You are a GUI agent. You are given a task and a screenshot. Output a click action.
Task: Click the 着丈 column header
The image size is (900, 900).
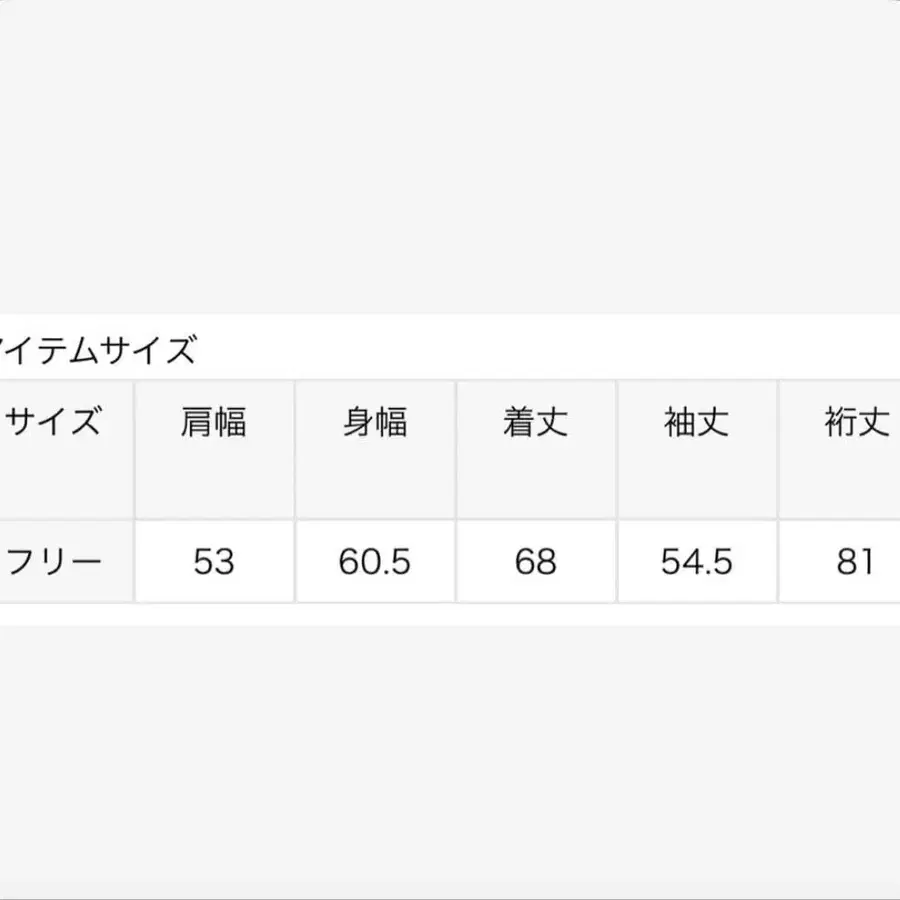pyautogui.click(x=535, y=423)
